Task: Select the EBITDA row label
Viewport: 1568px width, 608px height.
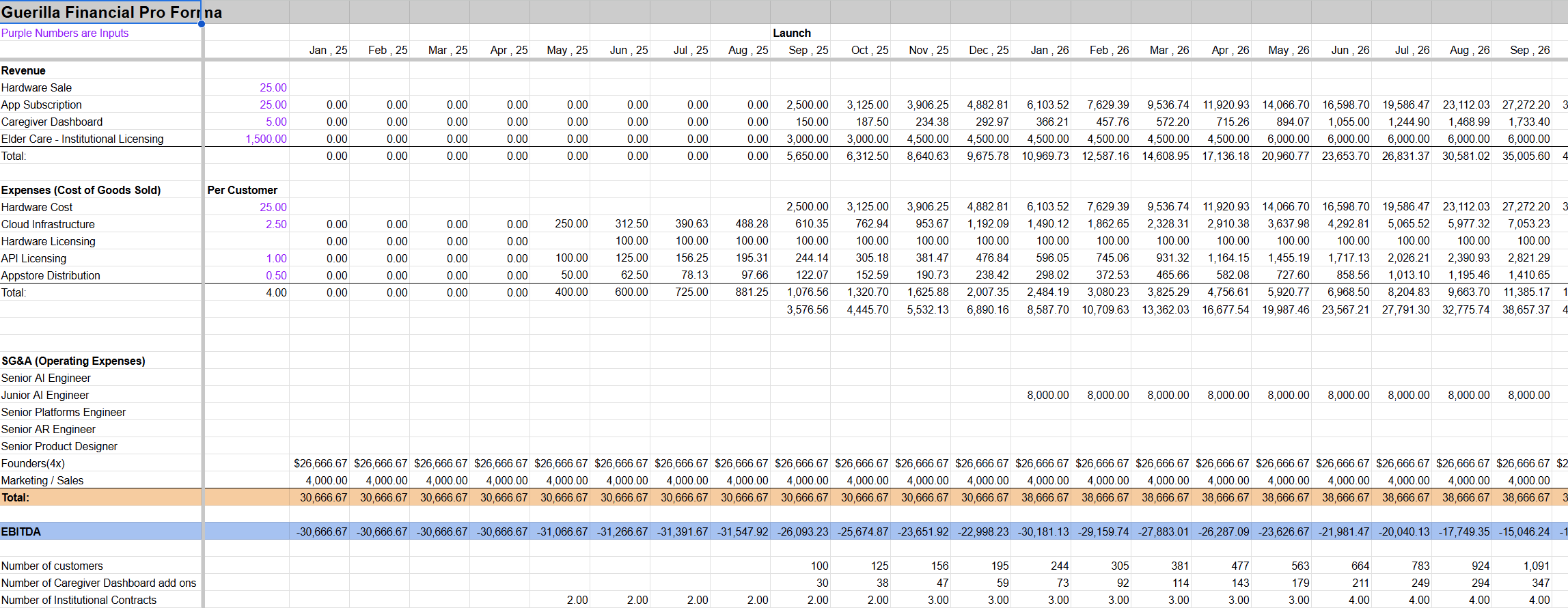Action: pos(21,531)
